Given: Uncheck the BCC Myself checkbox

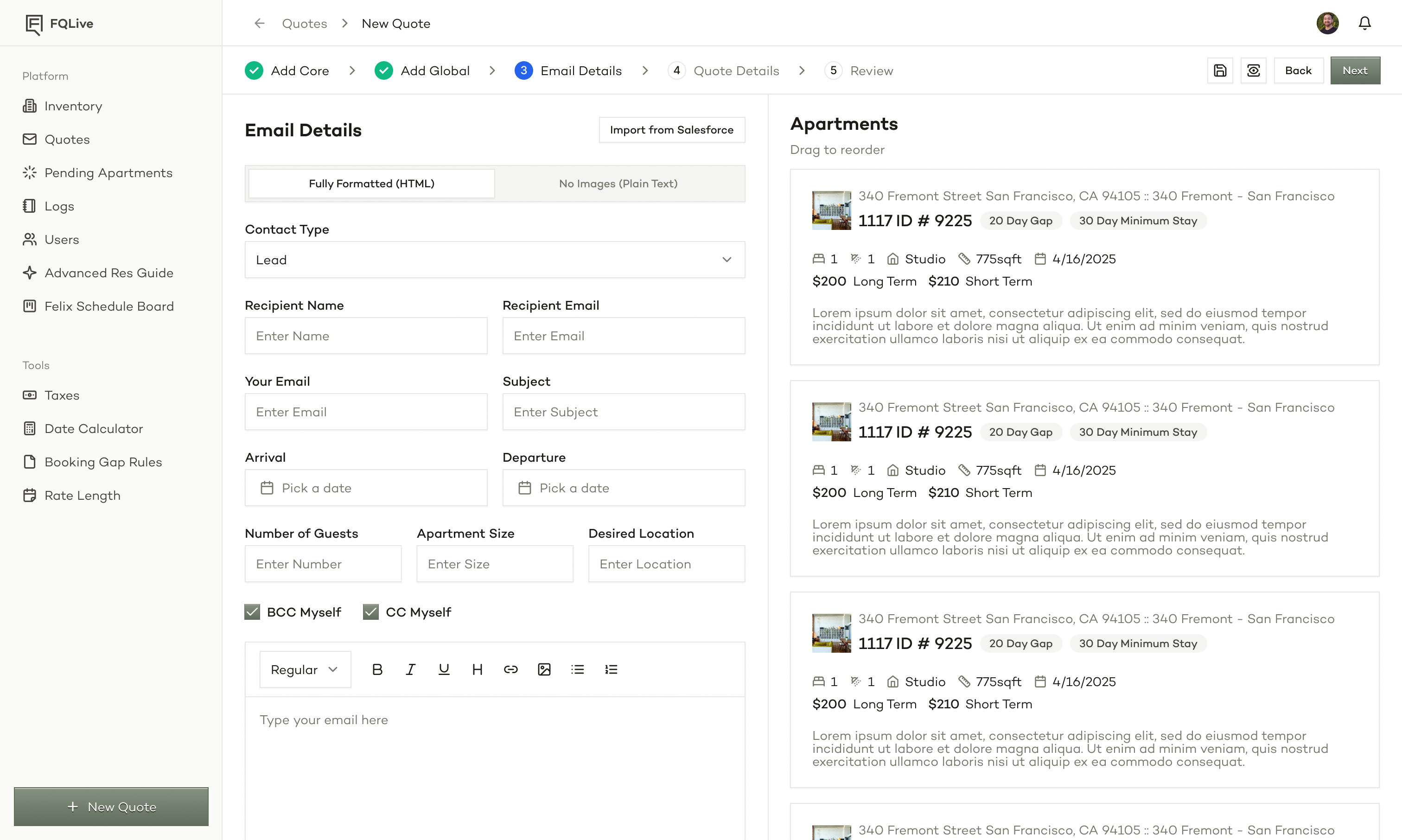Looking at the screenshot, I should 252,612.
